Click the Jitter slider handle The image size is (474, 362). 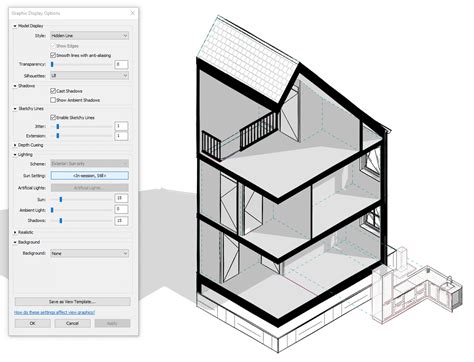pos(58,126)
